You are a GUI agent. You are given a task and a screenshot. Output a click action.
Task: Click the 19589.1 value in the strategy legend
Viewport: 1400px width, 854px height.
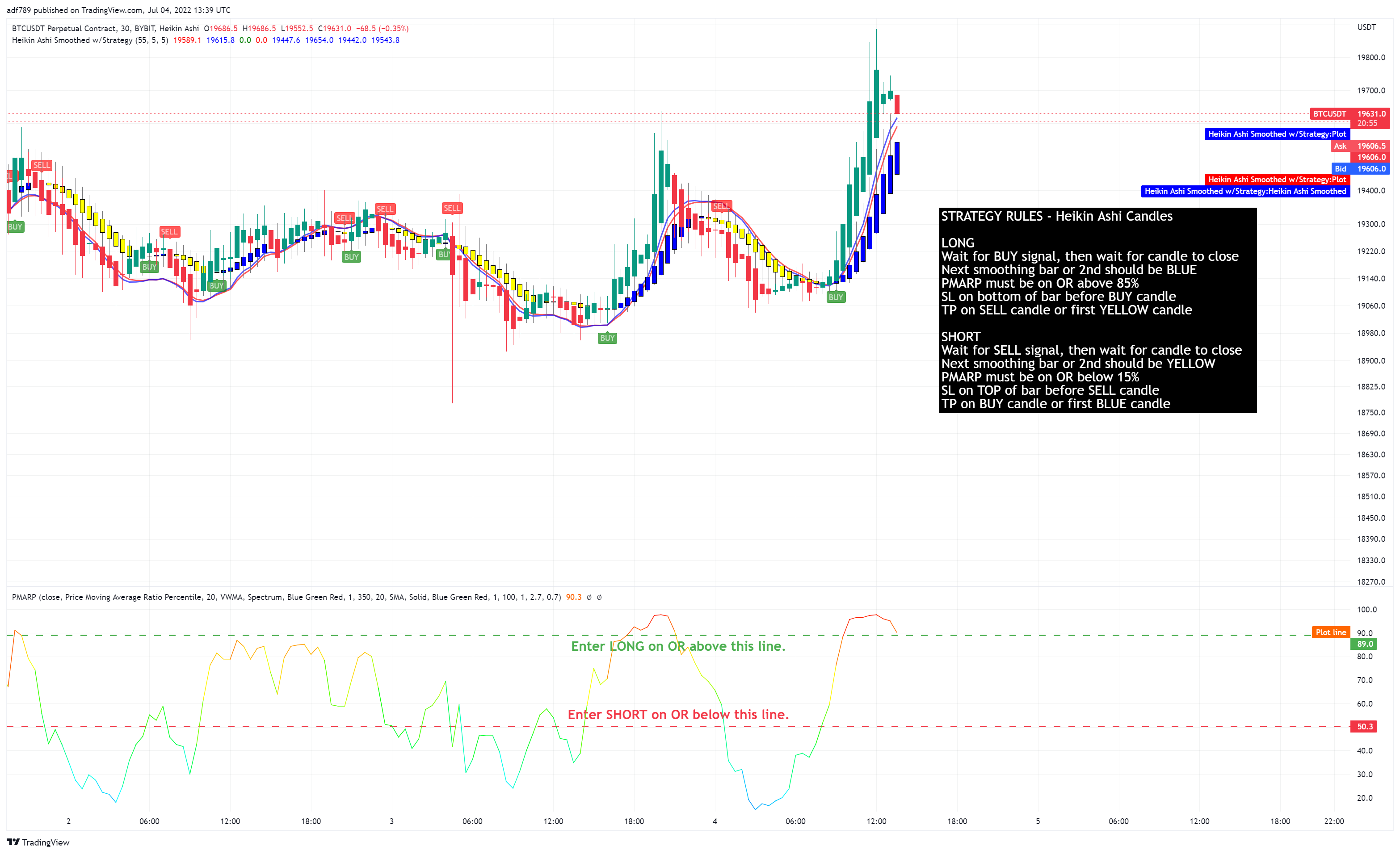click(x=188, y=40)
